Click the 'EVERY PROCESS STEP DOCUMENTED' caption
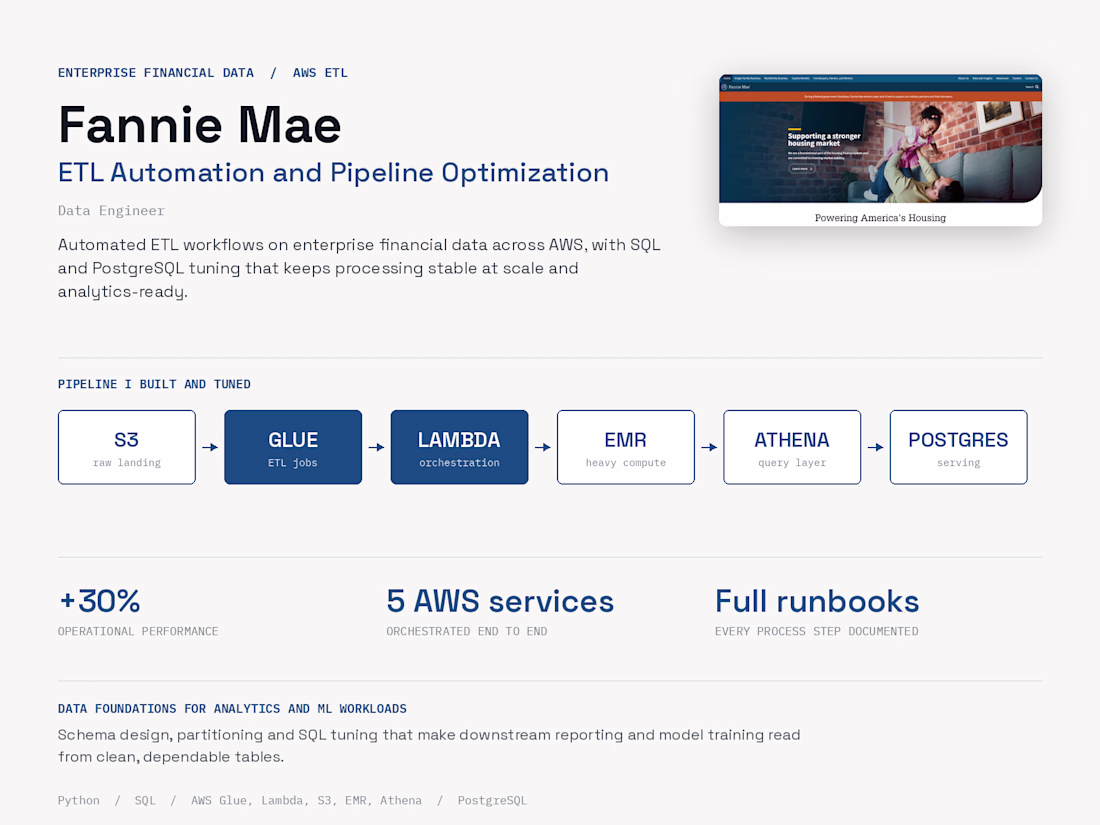Image resolution: width=1100 pixels, height=825 pixels. 817,631
